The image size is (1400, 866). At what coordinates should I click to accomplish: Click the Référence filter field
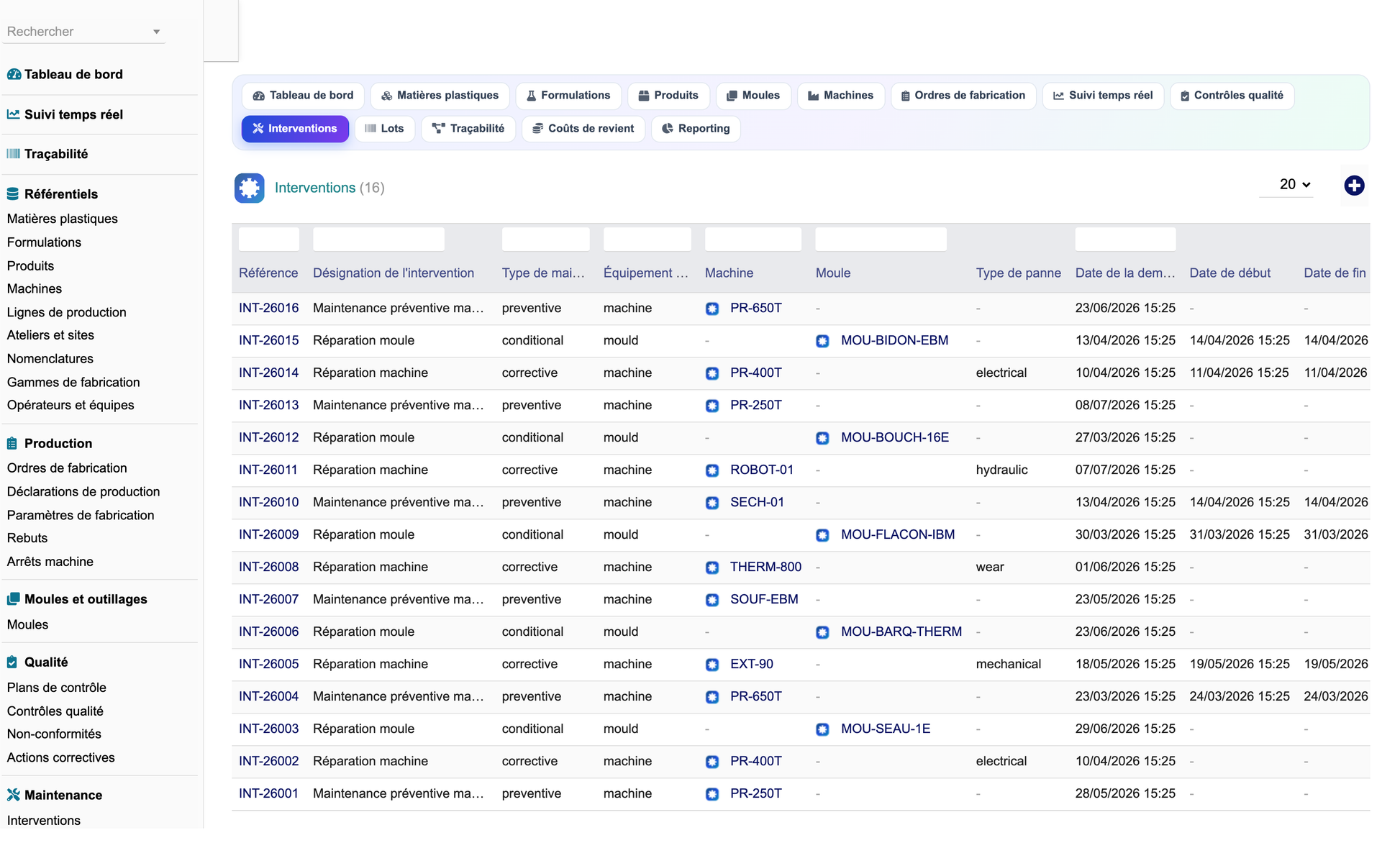(269, 240)
